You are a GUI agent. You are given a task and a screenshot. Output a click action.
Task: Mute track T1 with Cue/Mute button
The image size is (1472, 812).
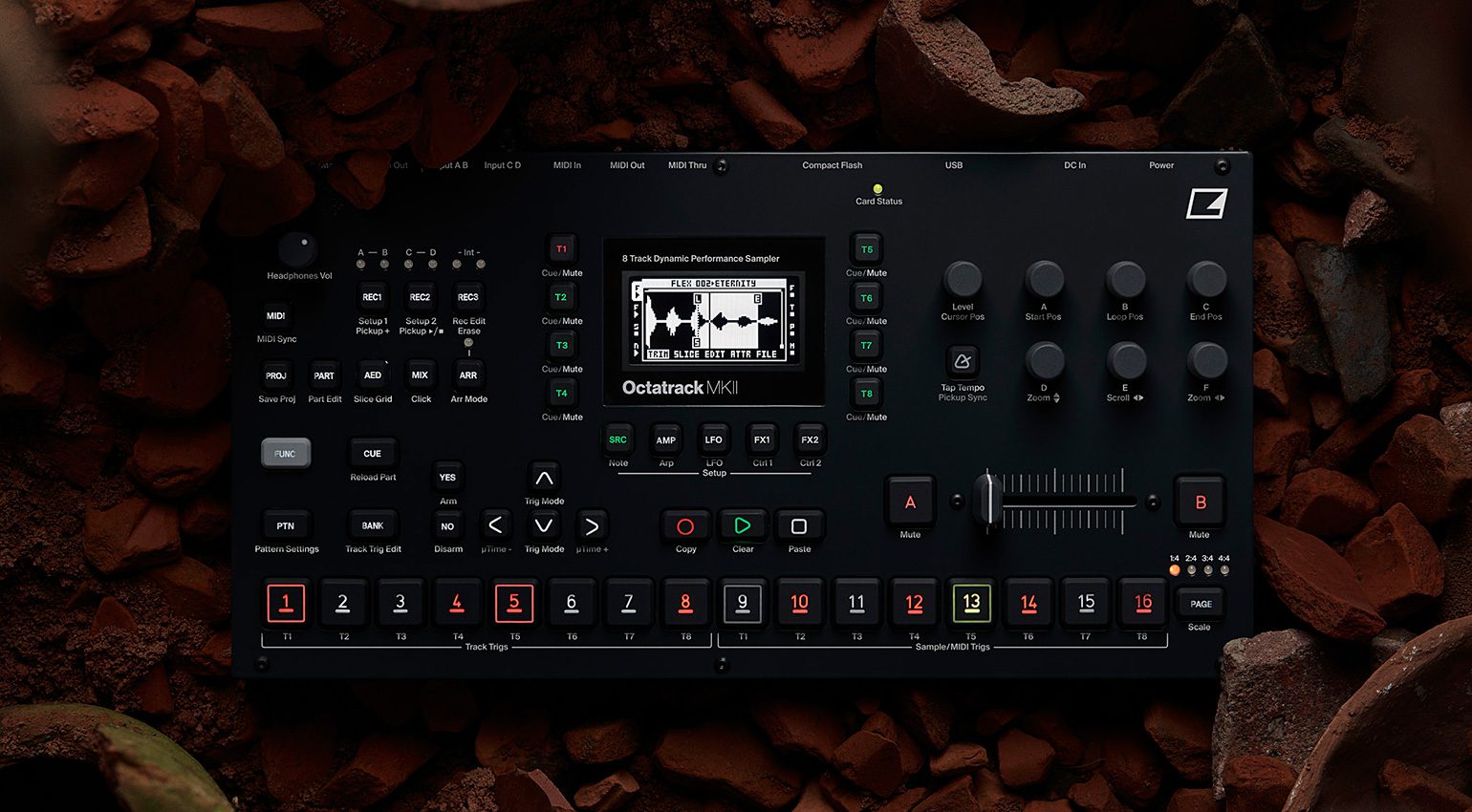click(x=561, y=249)
